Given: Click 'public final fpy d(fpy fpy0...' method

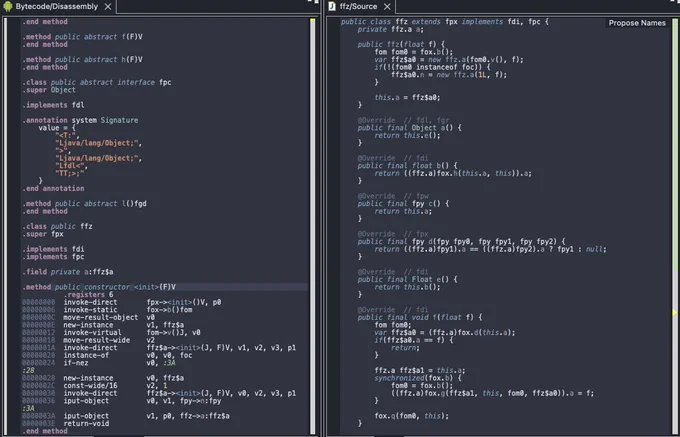Looking at the screenshot, I should point(461,241).
